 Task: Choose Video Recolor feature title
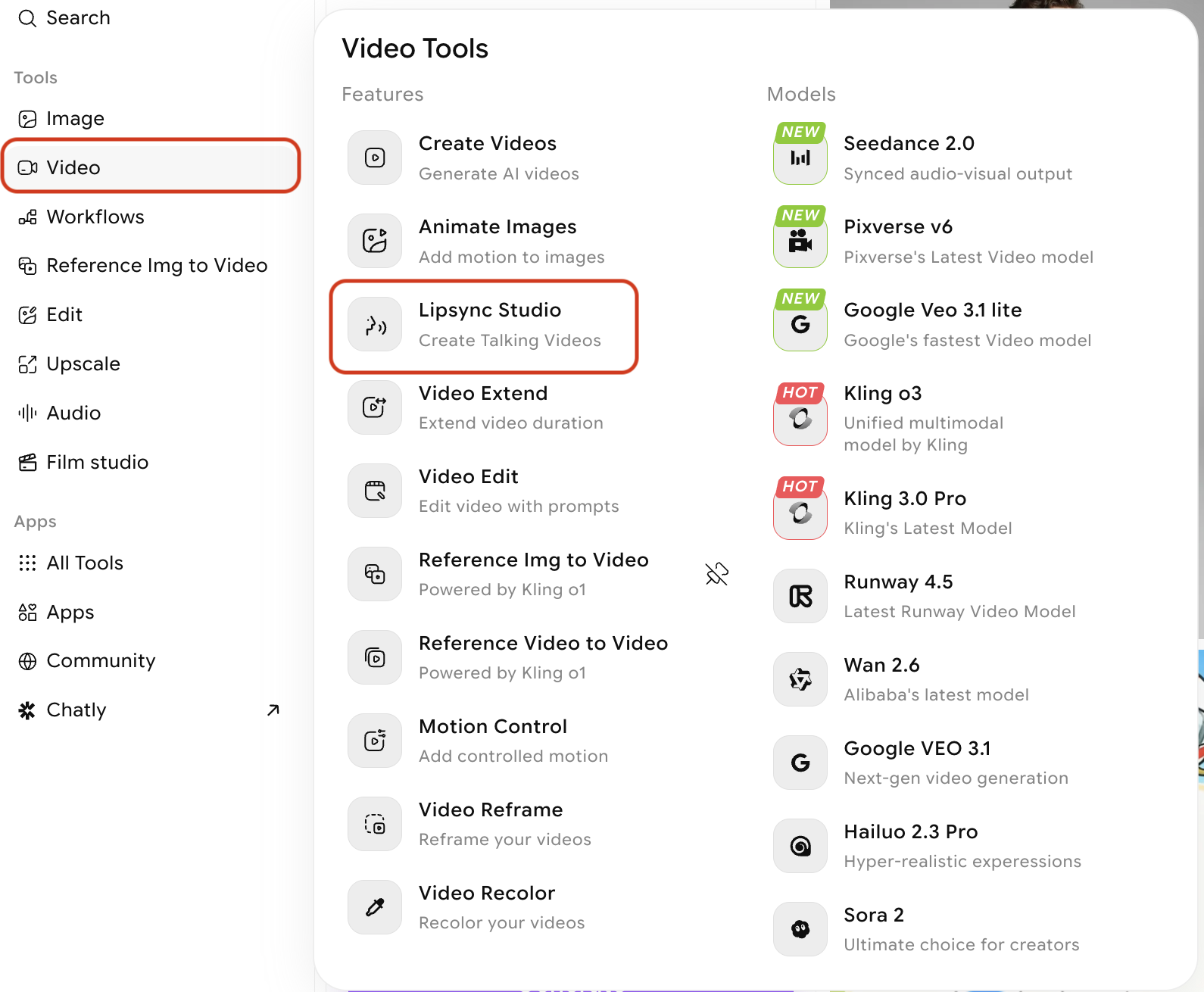coord(487,893)
